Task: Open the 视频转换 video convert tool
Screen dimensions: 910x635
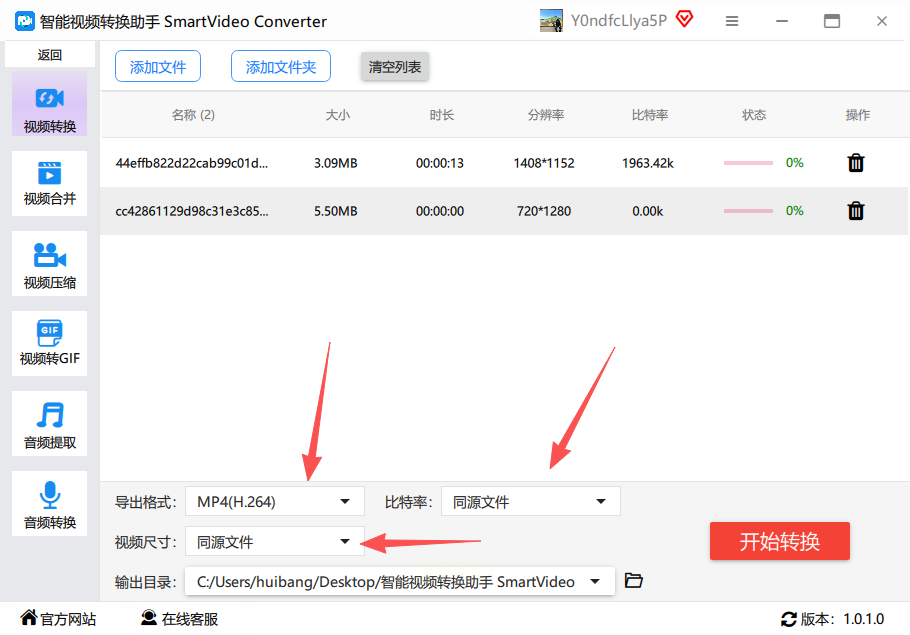Action: pos(49,104)
